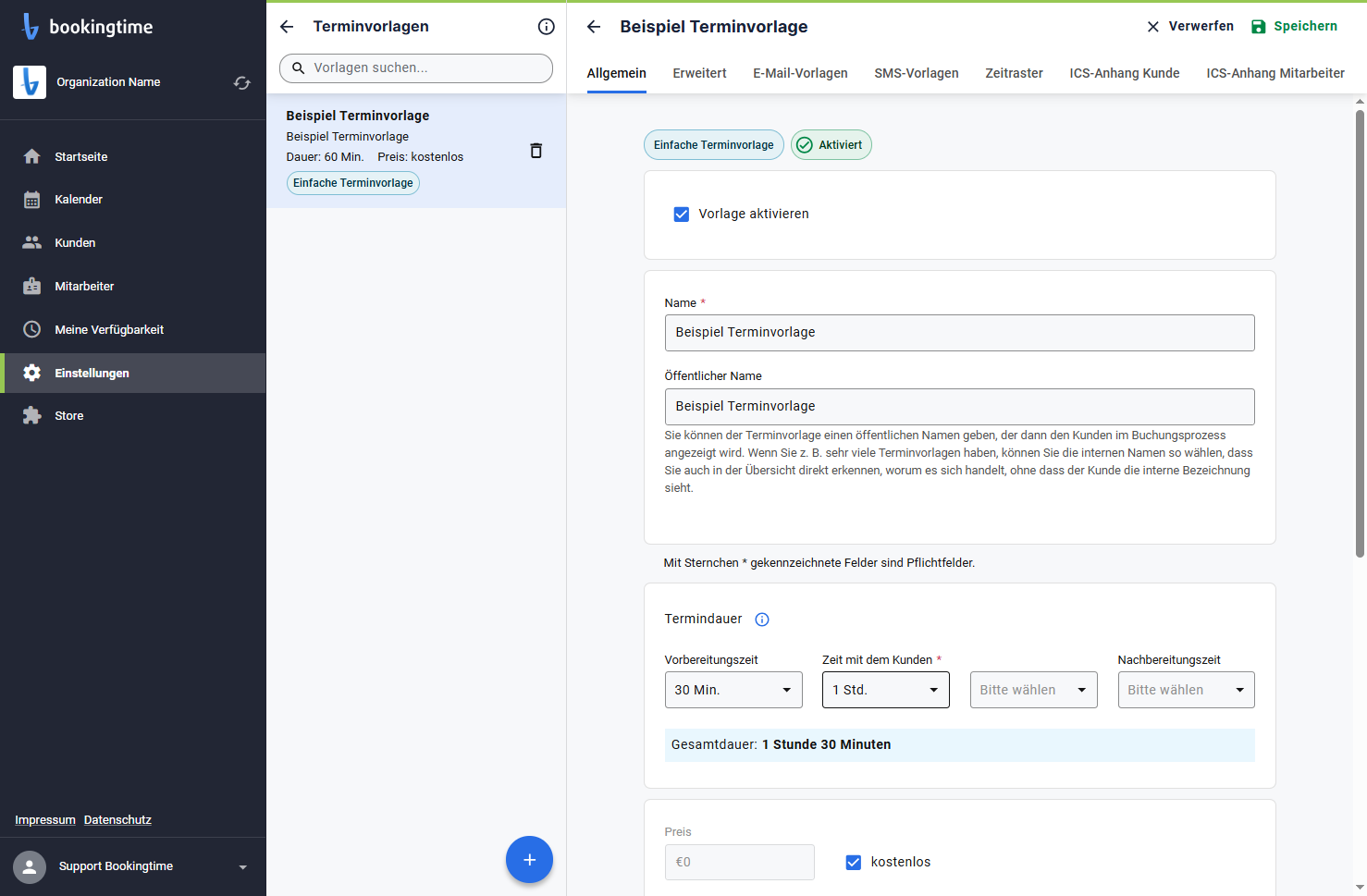Open the Datenschutz link

pos(117,820)
